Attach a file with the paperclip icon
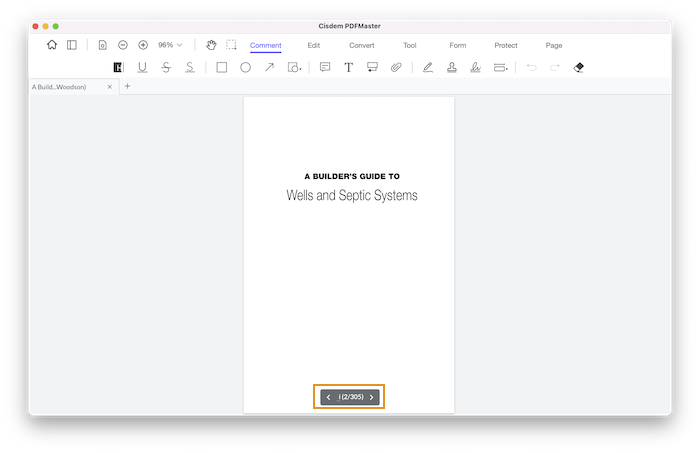Viewport: 700px width, 453px height. [396, 67]
